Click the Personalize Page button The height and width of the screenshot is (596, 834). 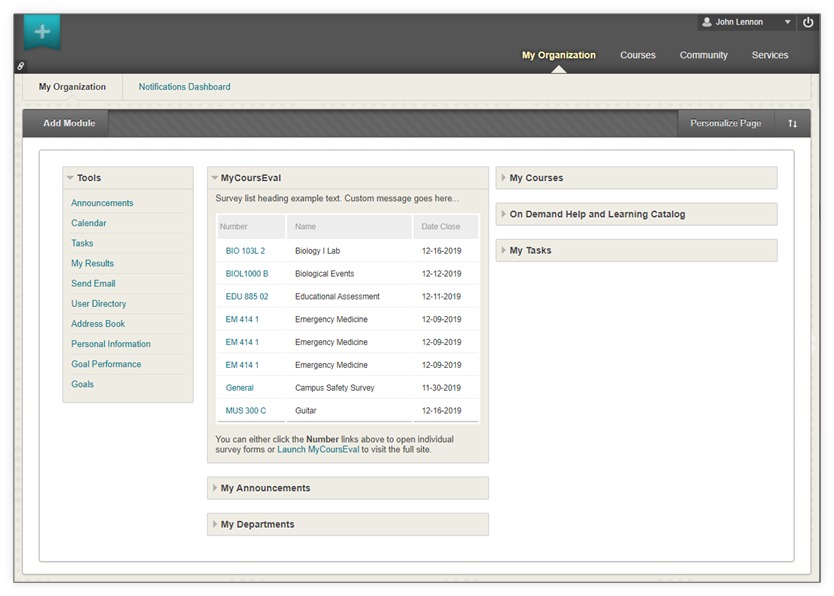725,123
